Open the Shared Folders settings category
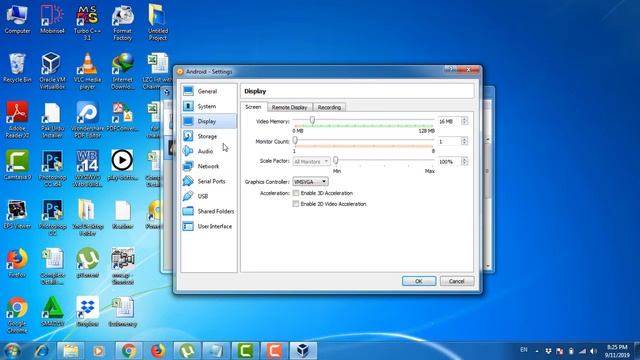Image resolution: width=640 pixels, height=360 pixels. (209, 211)
